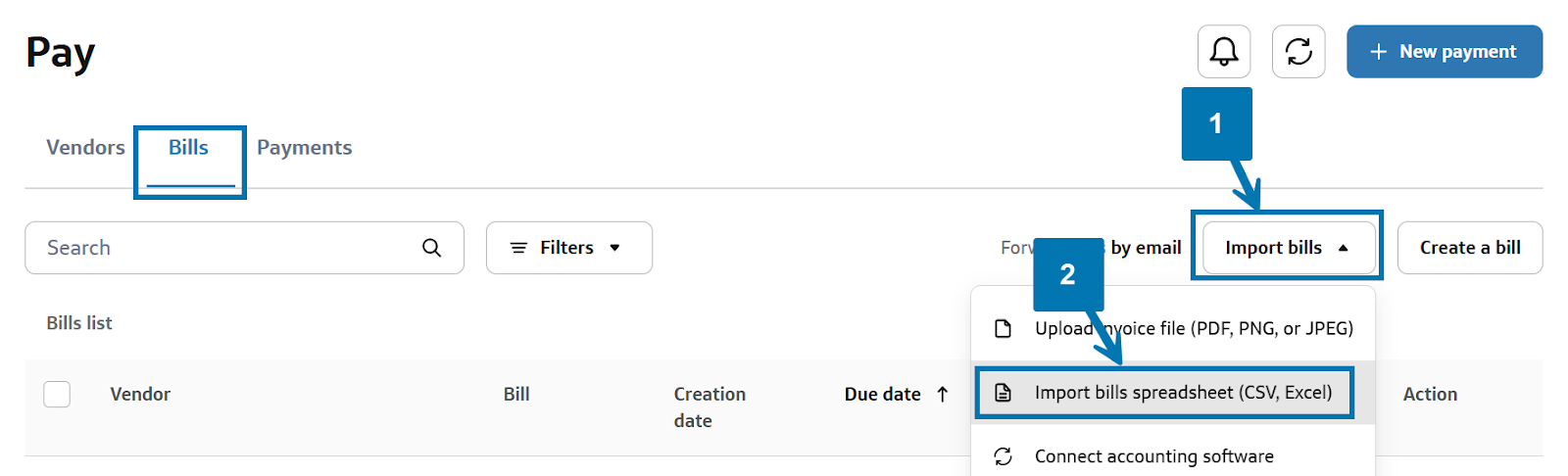Image resolution: width=1568 pixels, height=476 pixels.
Task: Click the New payment button
Action: pyautogui.click(x=1444, y=52)
